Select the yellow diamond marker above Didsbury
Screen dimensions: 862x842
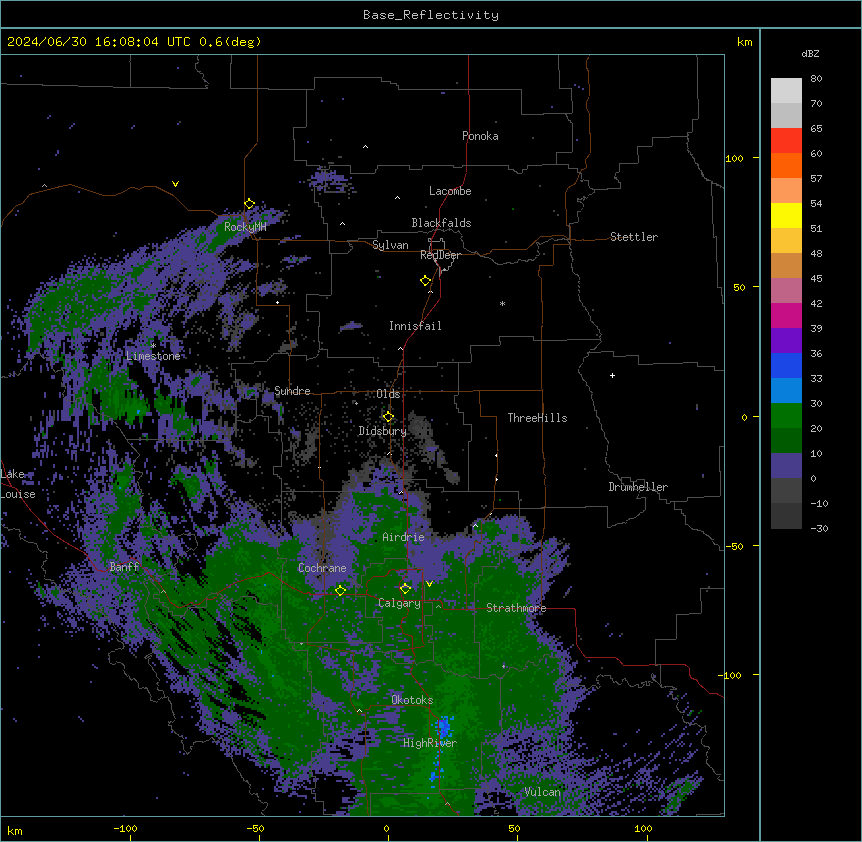pyautogui.click(x=389, y=417)
